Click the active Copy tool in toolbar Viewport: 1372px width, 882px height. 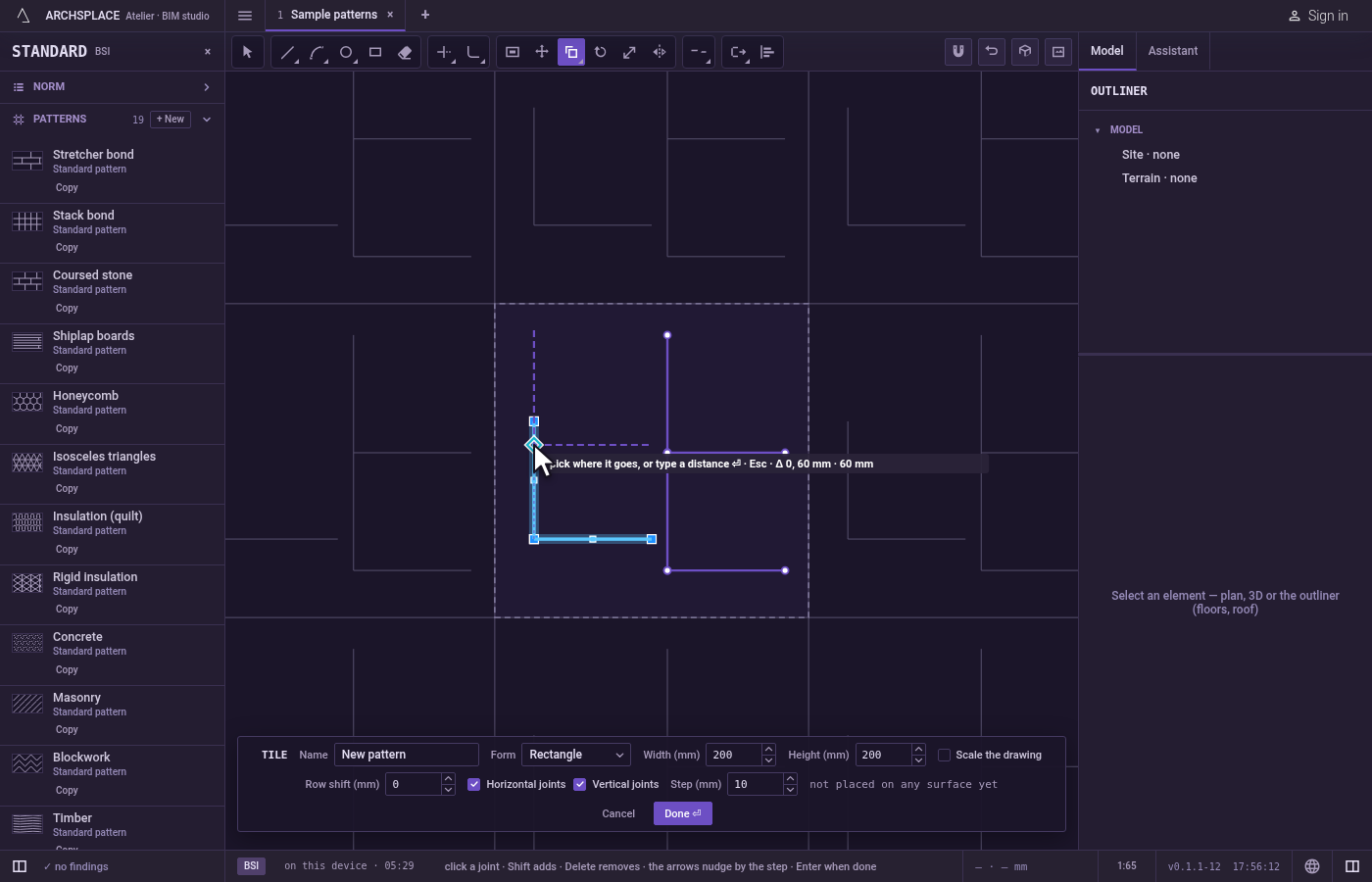[x=571, y=52]
